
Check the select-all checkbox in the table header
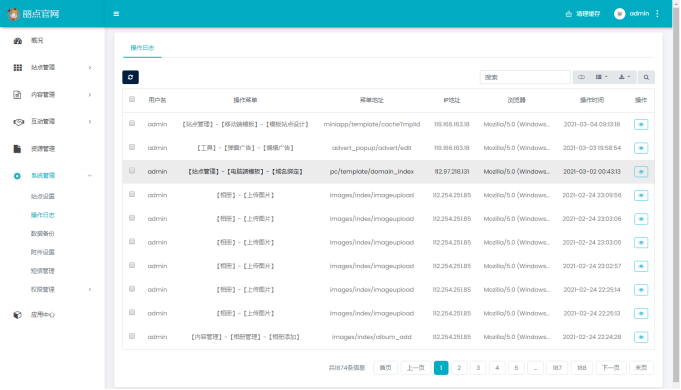click(132, 99)
